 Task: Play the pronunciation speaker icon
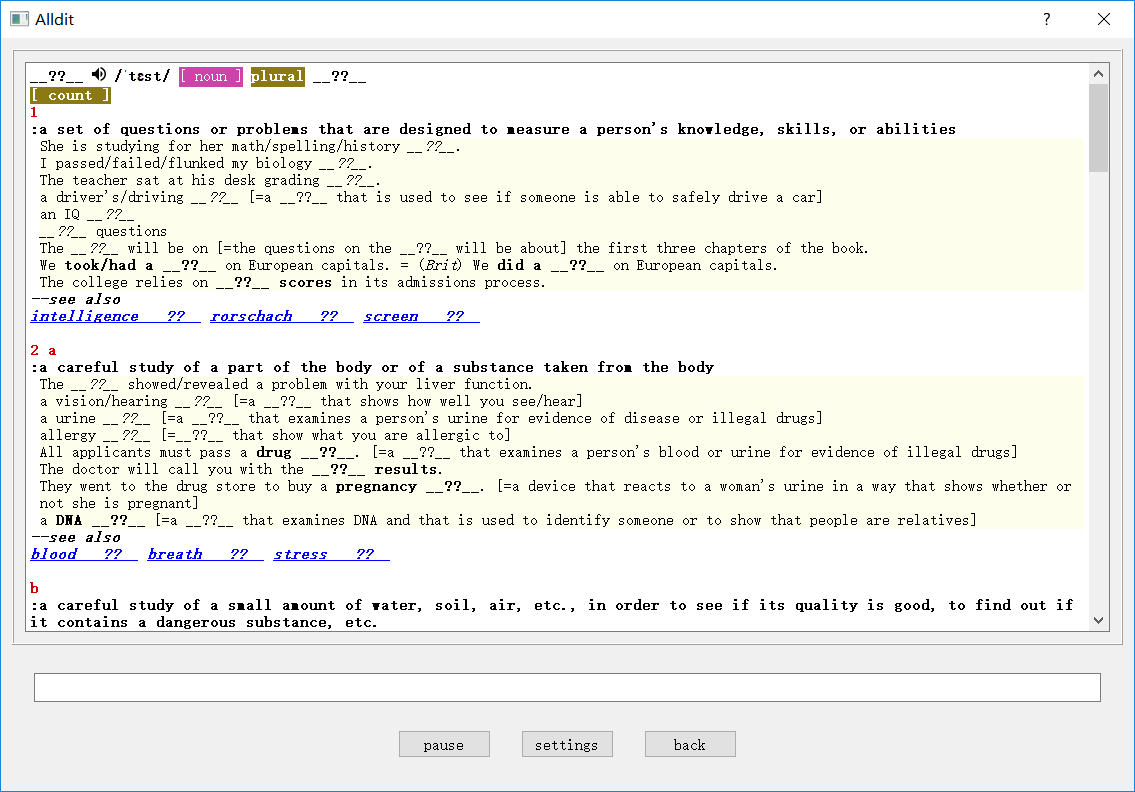tap(99, 75)
